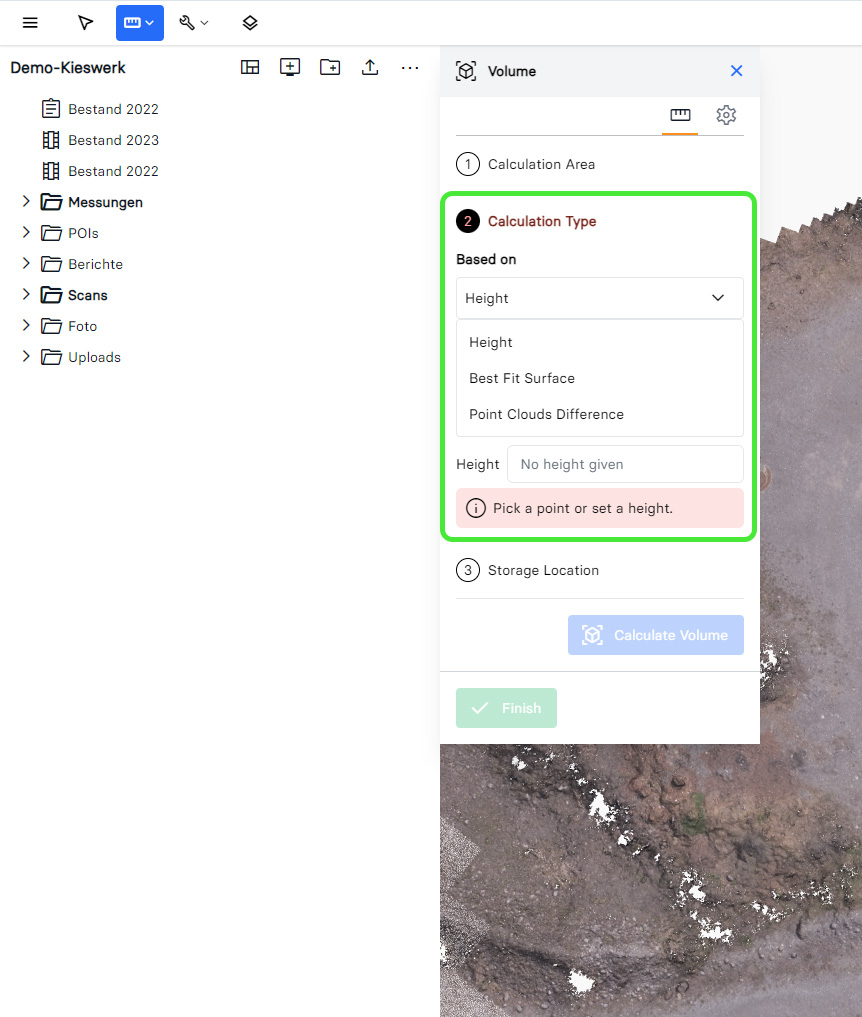The height and width of the screenshot is (1017, 862).
Task: Open the three-dot more options menu
Action: (x=410, y=67)
